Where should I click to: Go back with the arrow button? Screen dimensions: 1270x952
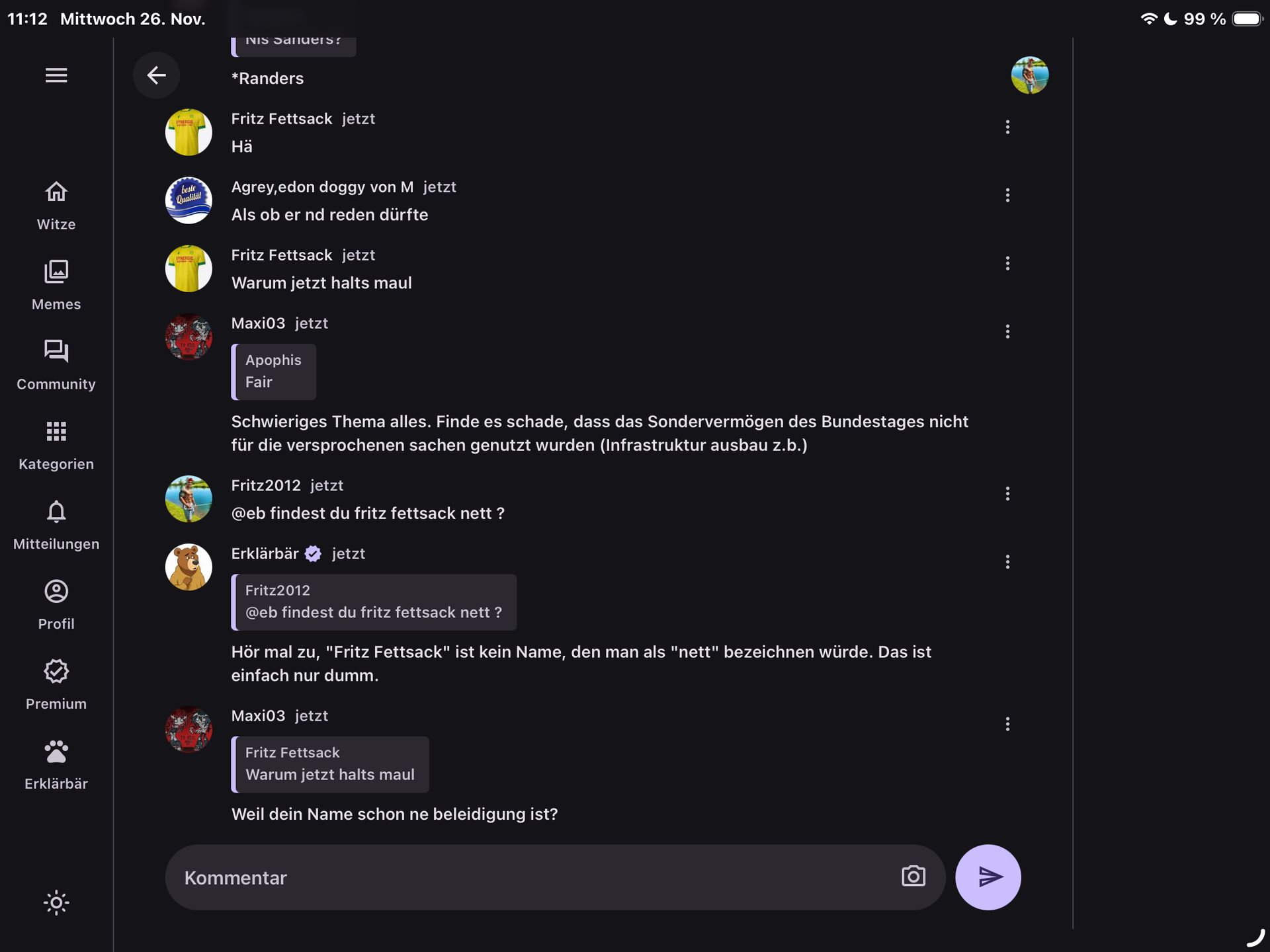tap(156, 75)
